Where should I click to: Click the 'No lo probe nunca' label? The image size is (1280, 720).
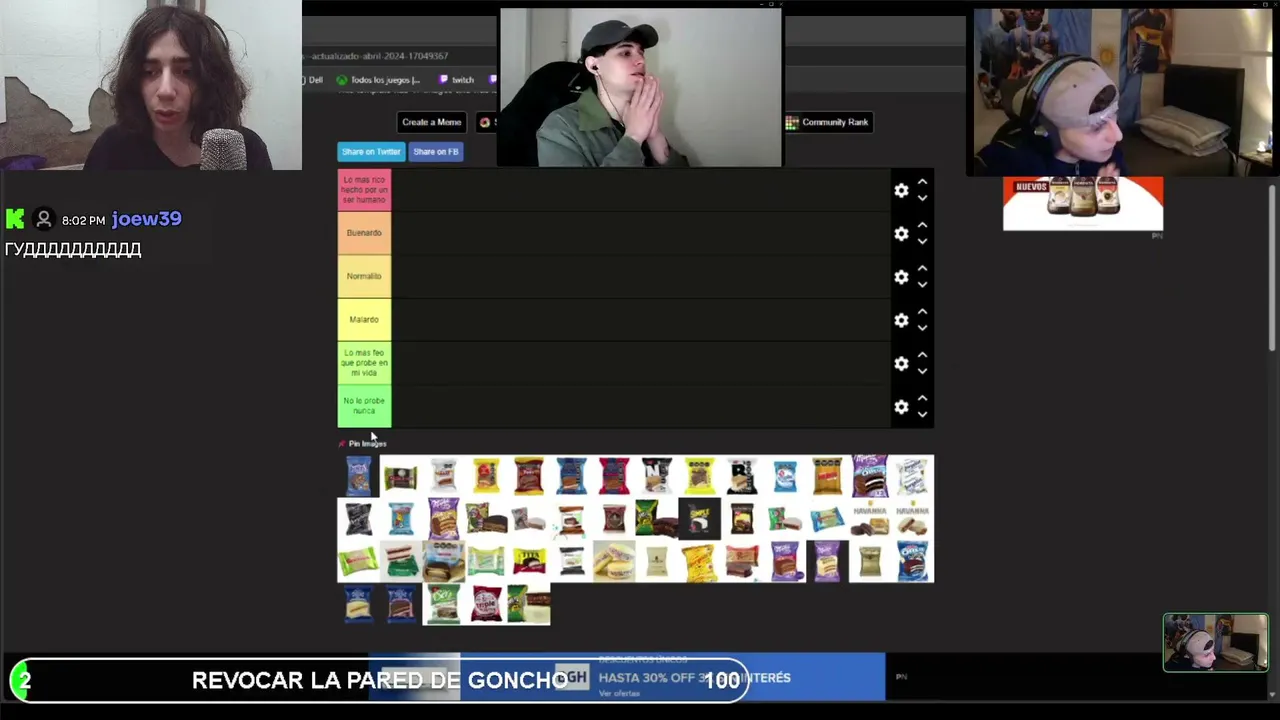click(364, 407)
